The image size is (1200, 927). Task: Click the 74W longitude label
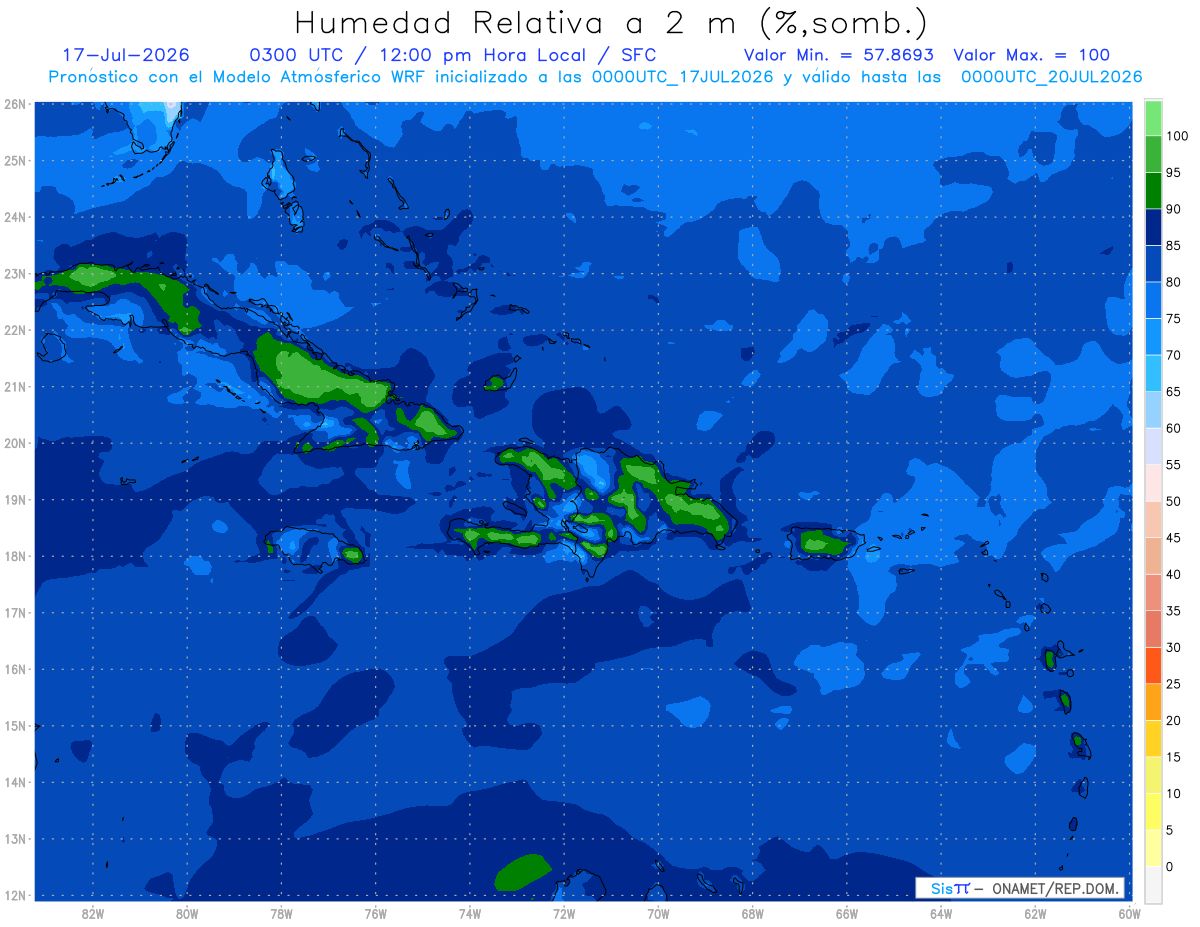click(x=470, y=913)
